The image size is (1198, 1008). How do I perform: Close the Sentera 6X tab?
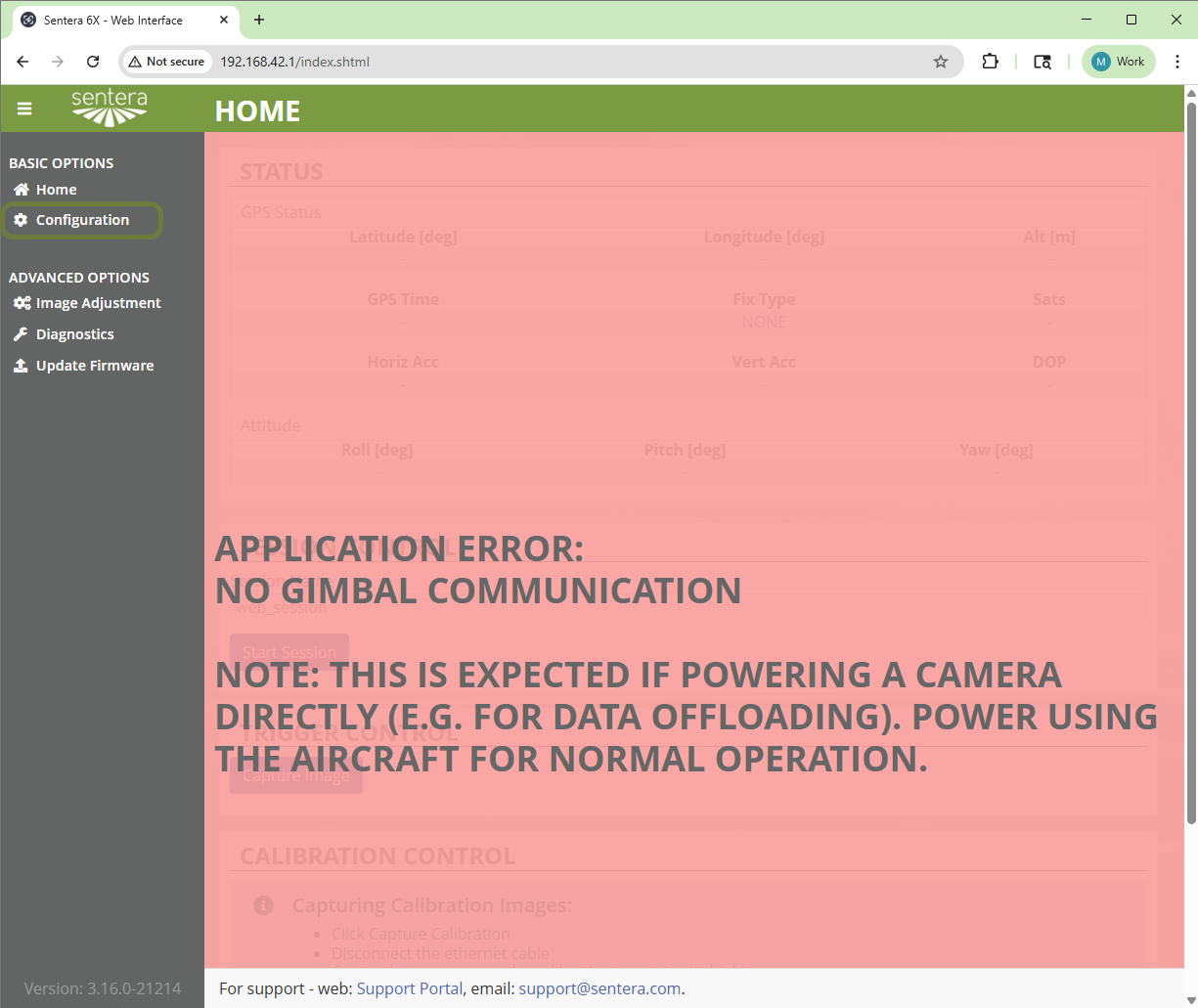coord(225,20)
